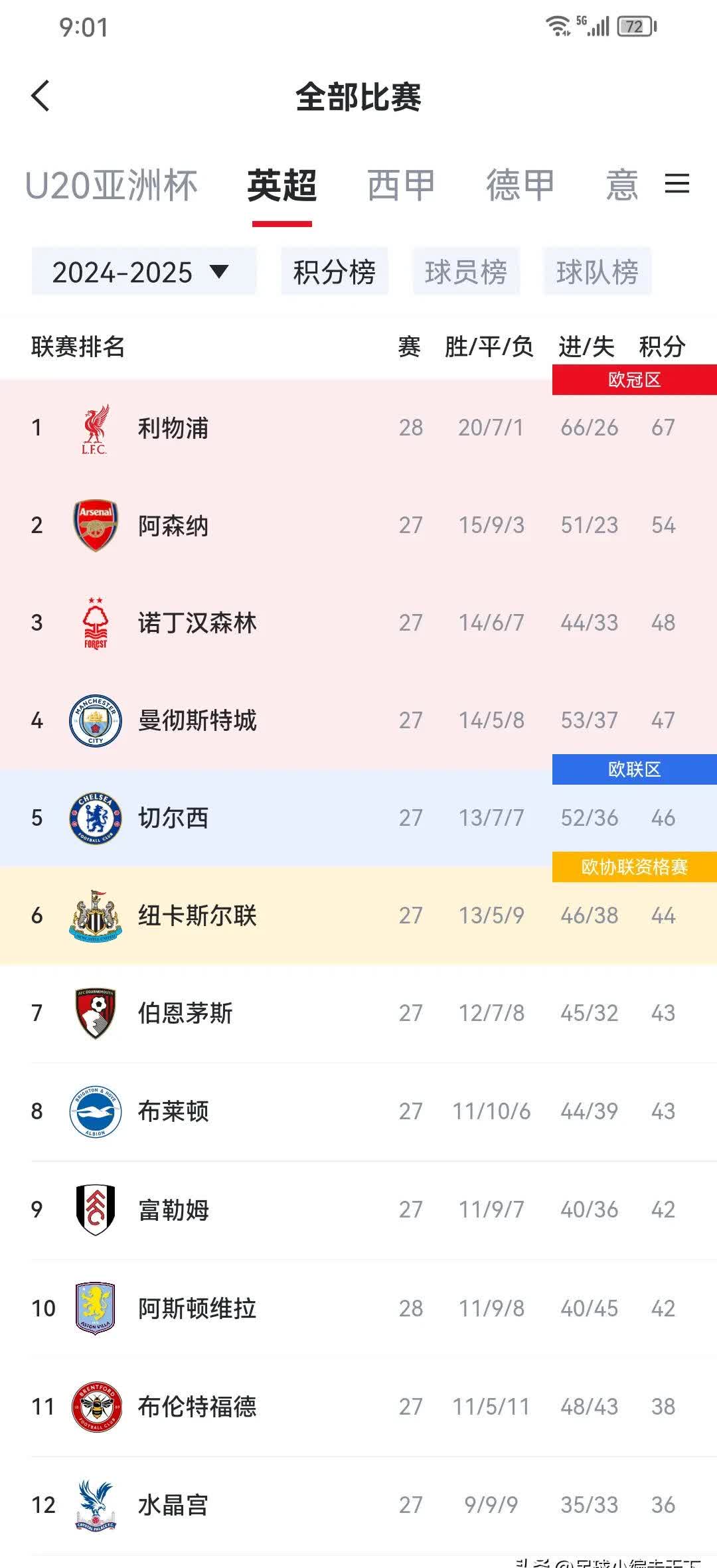Switch to the 积分榜 standings view

[335, 271]
